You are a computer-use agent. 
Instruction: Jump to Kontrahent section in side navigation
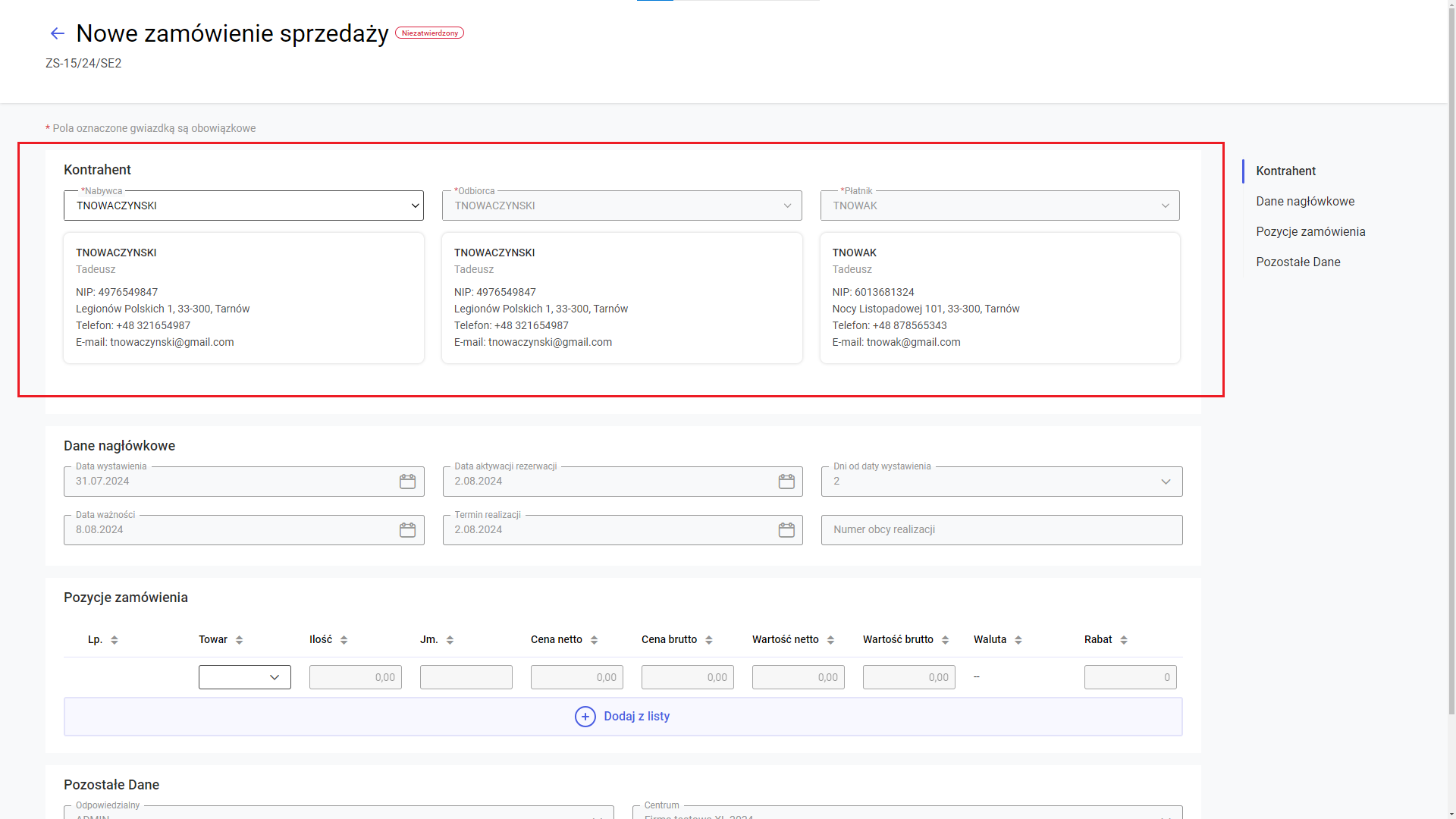tap(1285, 171)
